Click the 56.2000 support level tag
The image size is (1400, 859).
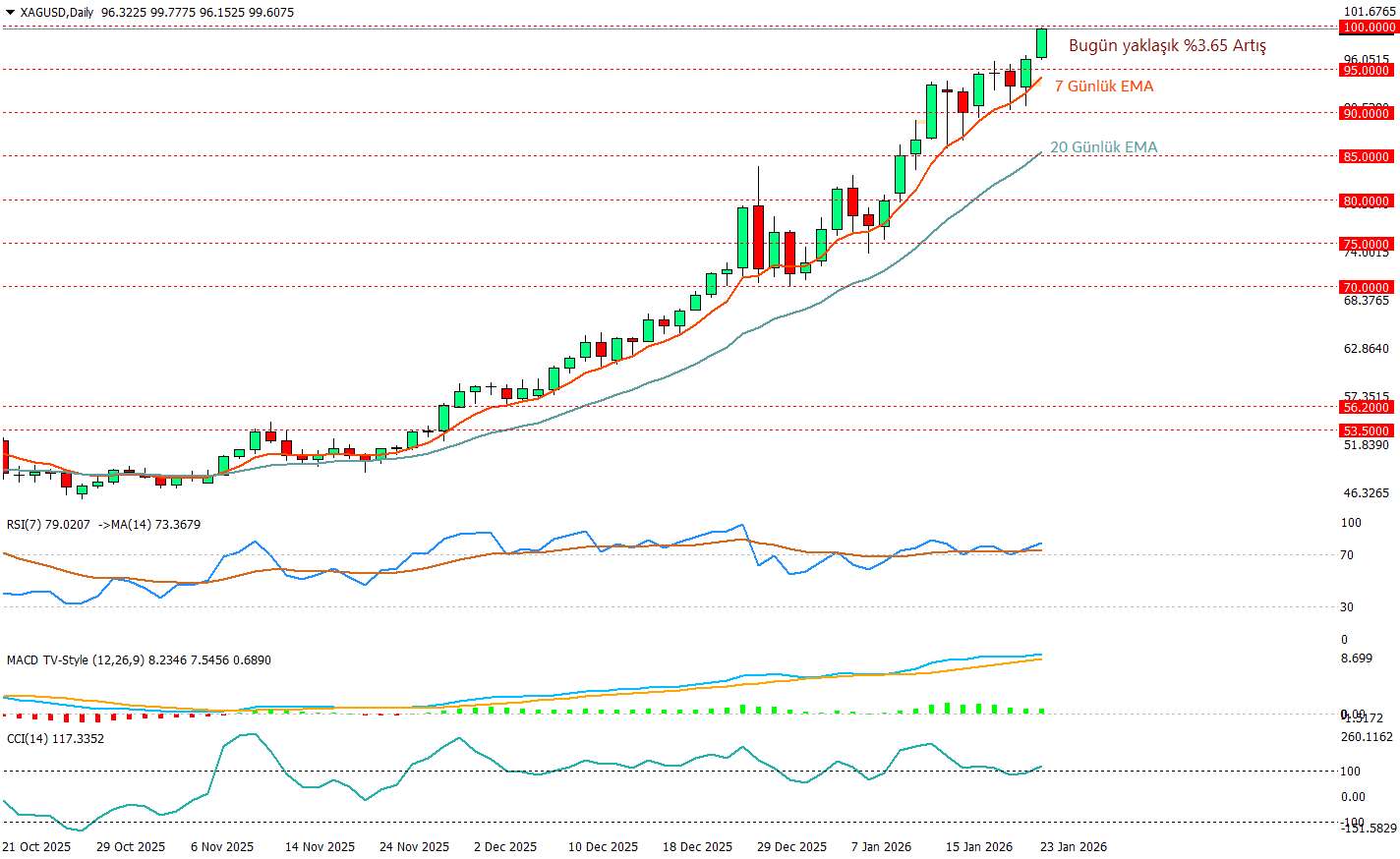point(1368,408)
